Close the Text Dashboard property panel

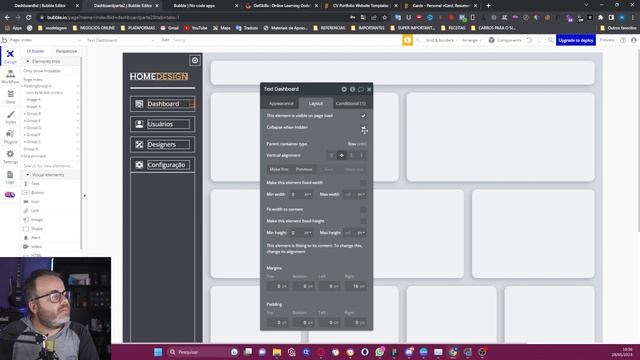coord(369,89)
